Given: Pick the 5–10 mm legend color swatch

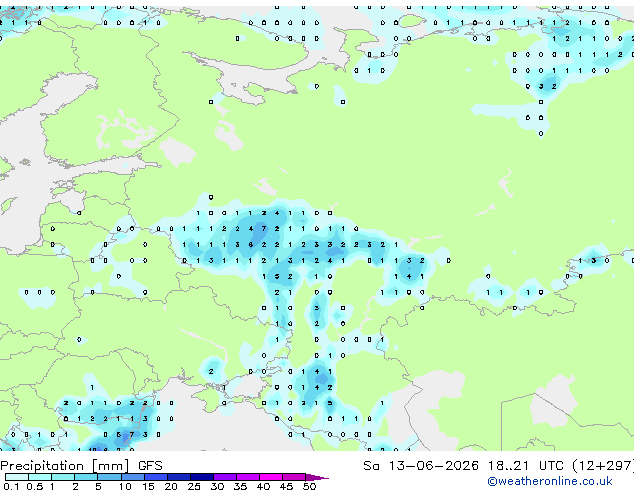Looking at the screenshot, I should [x=109, y=477].
